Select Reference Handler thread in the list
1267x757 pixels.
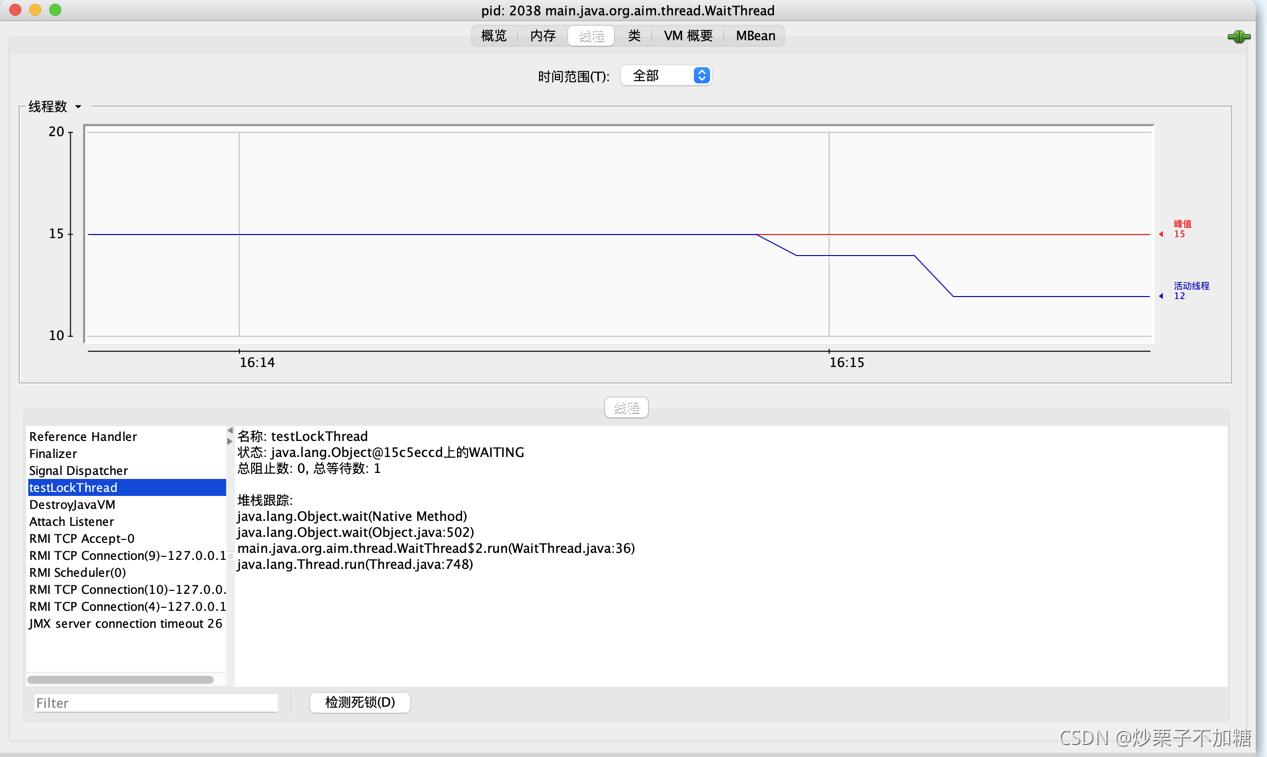point(126,437)
